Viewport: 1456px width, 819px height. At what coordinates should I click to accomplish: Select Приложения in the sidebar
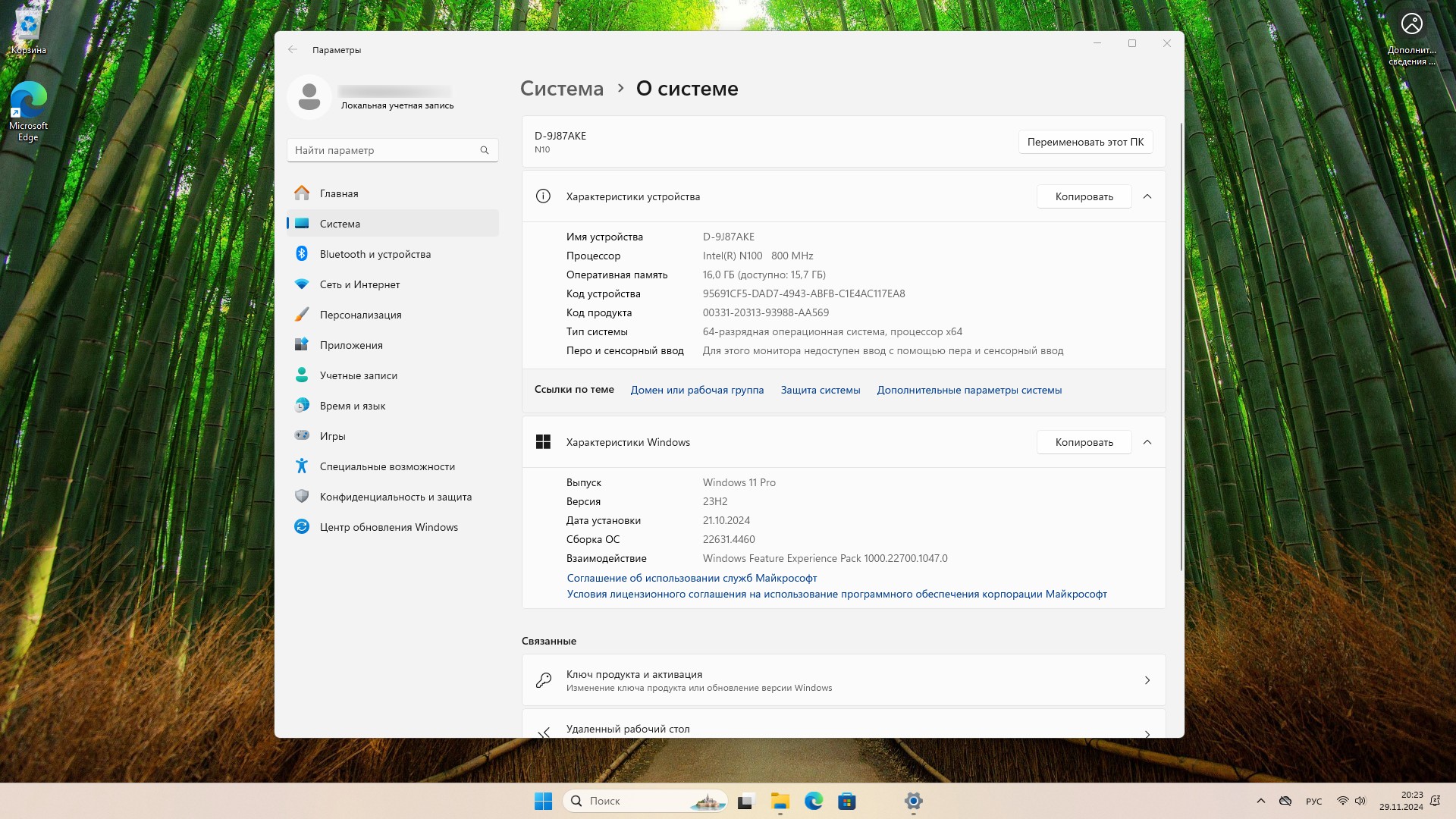click(351, 345)
